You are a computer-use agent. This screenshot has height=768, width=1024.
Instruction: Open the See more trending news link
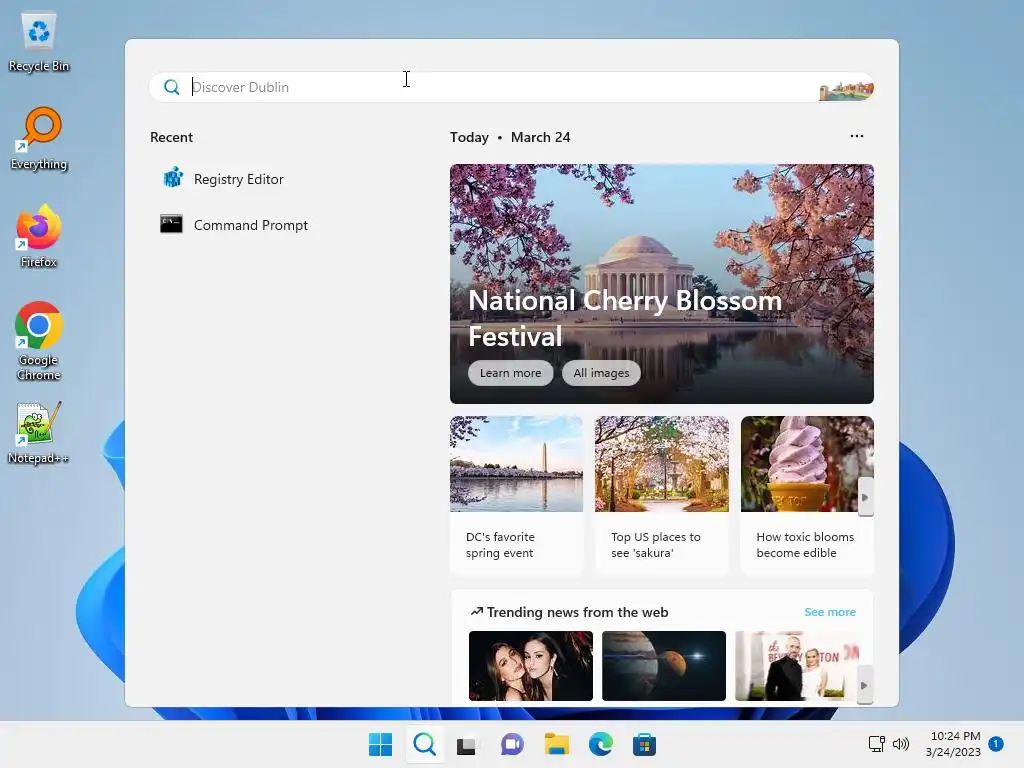[830, 612]
